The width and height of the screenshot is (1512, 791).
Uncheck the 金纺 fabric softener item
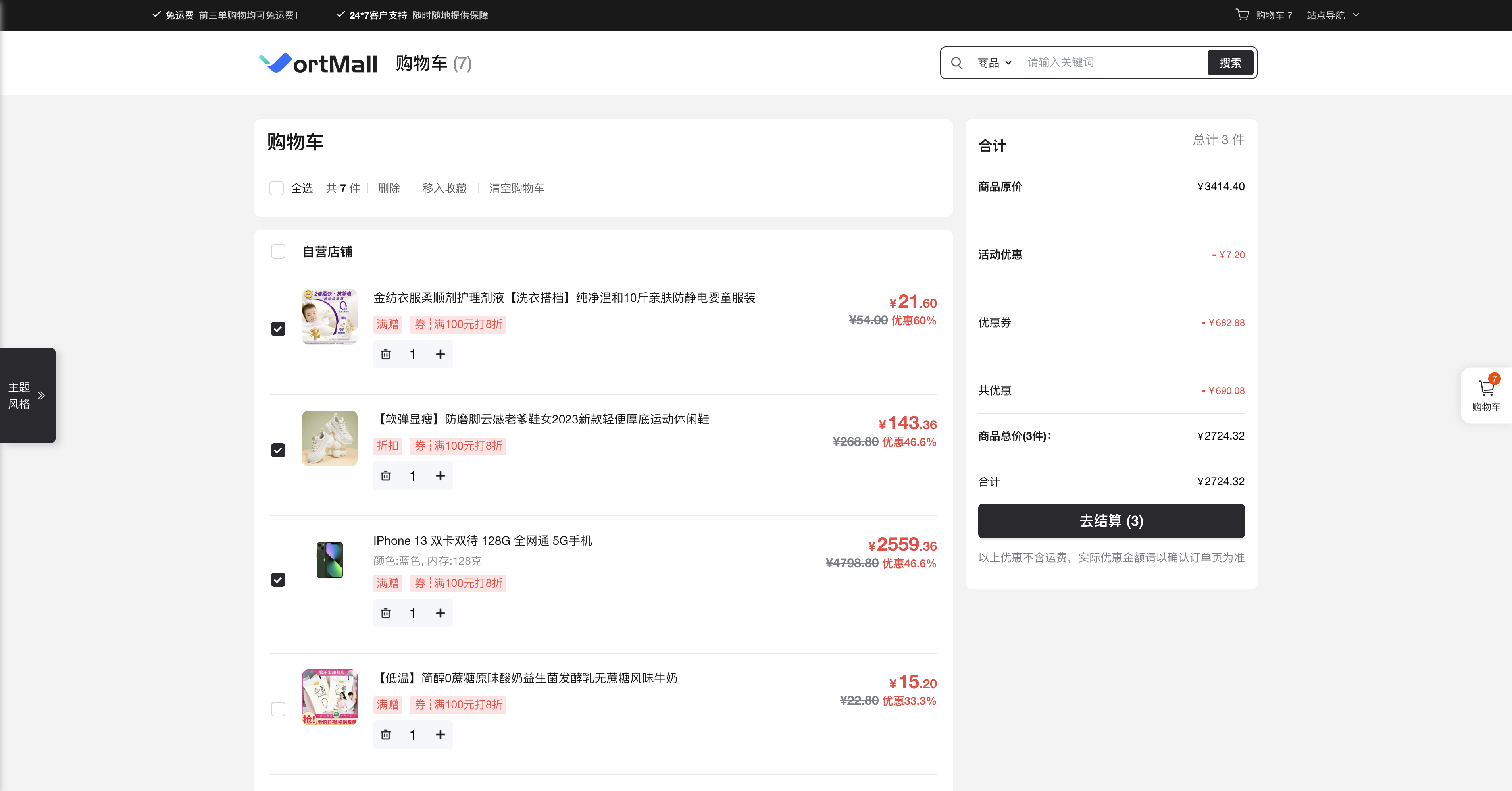(x=278, y=329)
